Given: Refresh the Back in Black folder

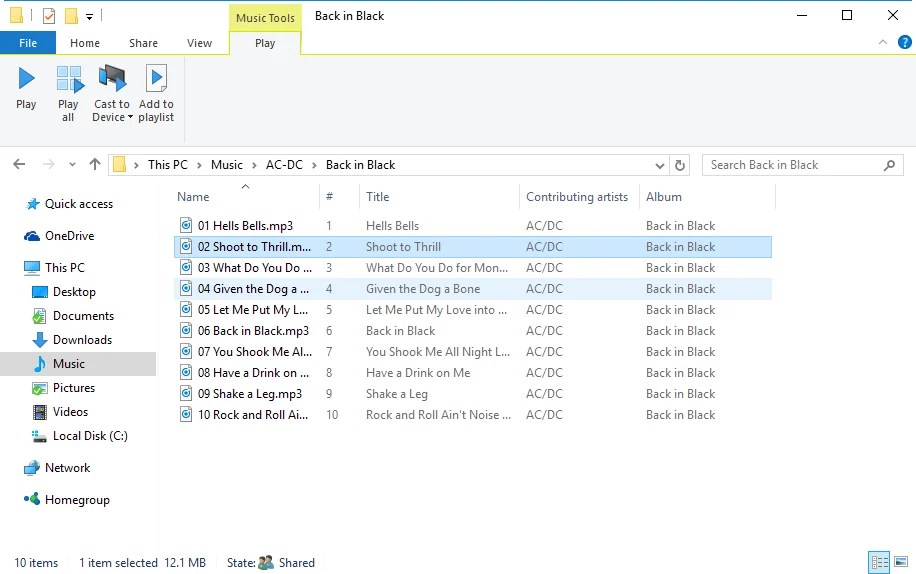Looking at the screenshot, I should pos(679,165).
